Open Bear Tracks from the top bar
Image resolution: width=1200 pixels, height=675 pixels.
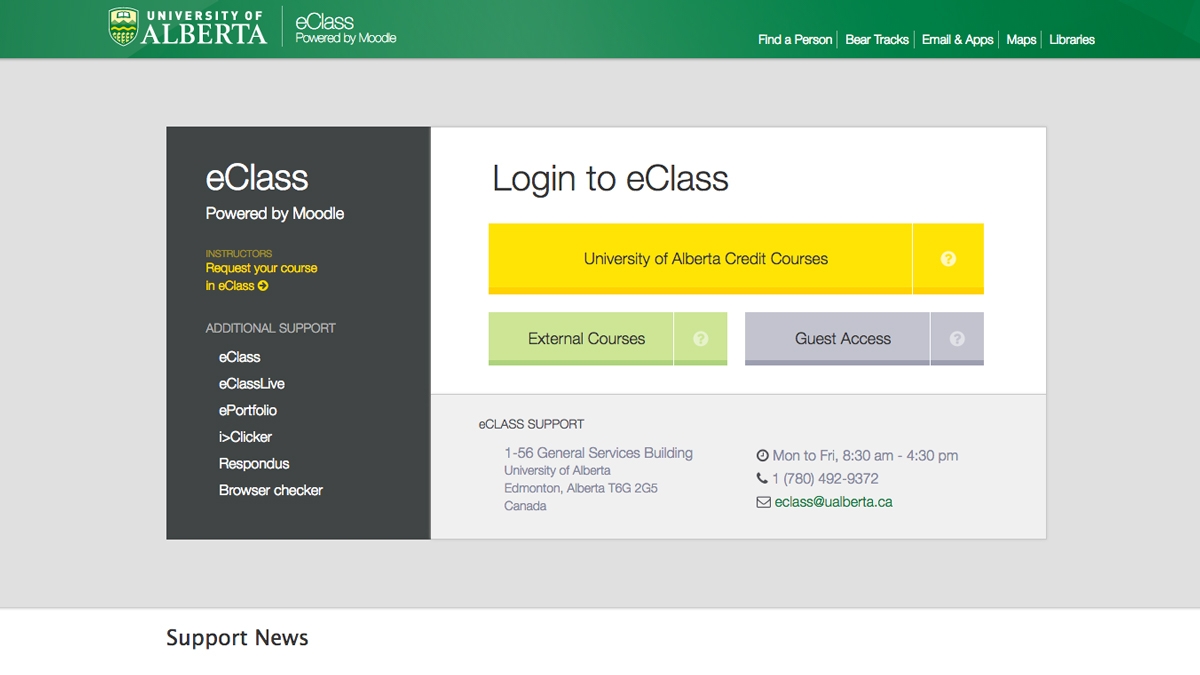[876, 39]
